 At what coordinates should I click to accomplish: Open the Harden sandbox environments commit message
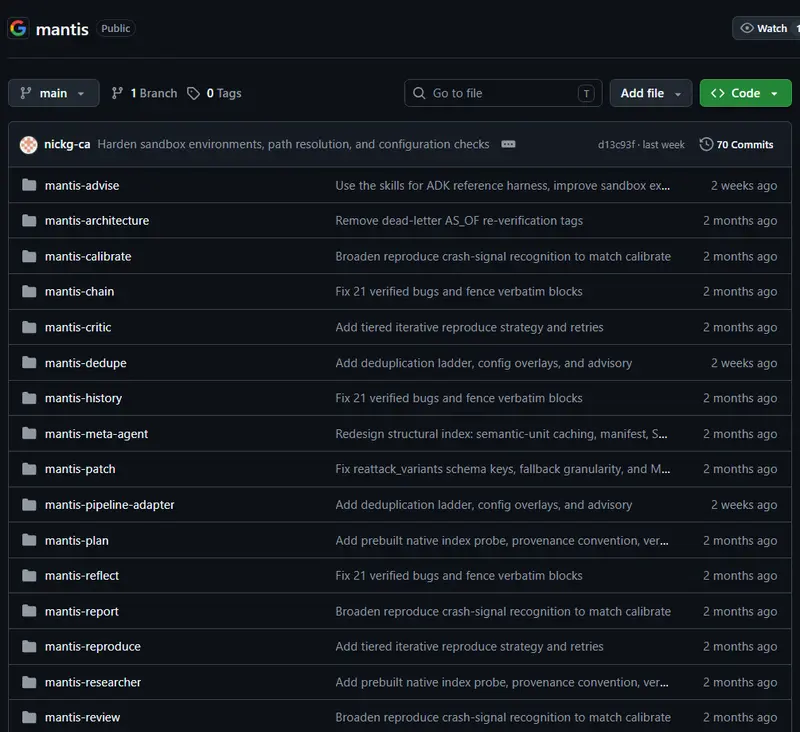point(293,144)
